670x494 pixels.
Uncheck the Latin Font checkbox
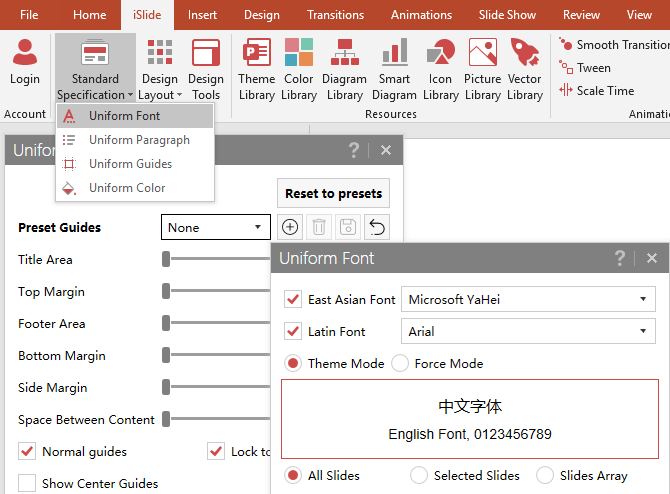293,331
